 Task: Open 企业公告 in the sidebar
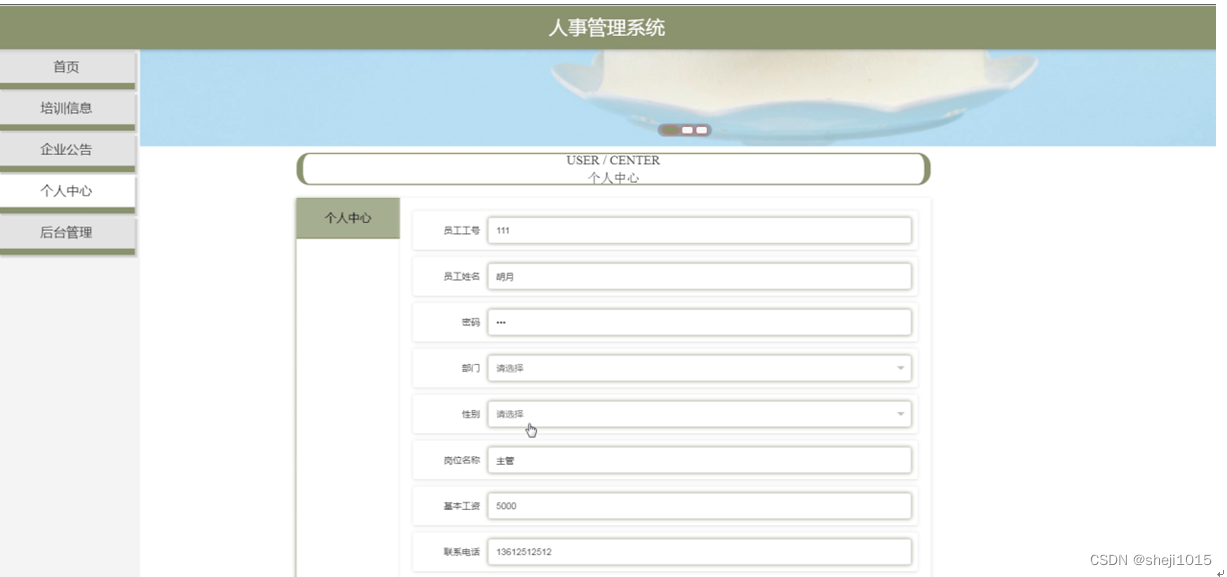pos(67,150)
